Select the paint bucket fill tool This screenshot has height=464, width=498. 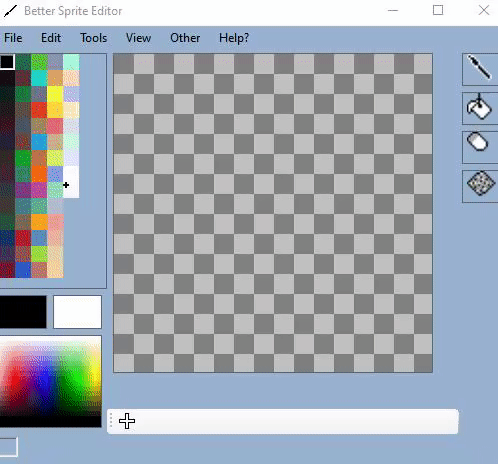480,108
